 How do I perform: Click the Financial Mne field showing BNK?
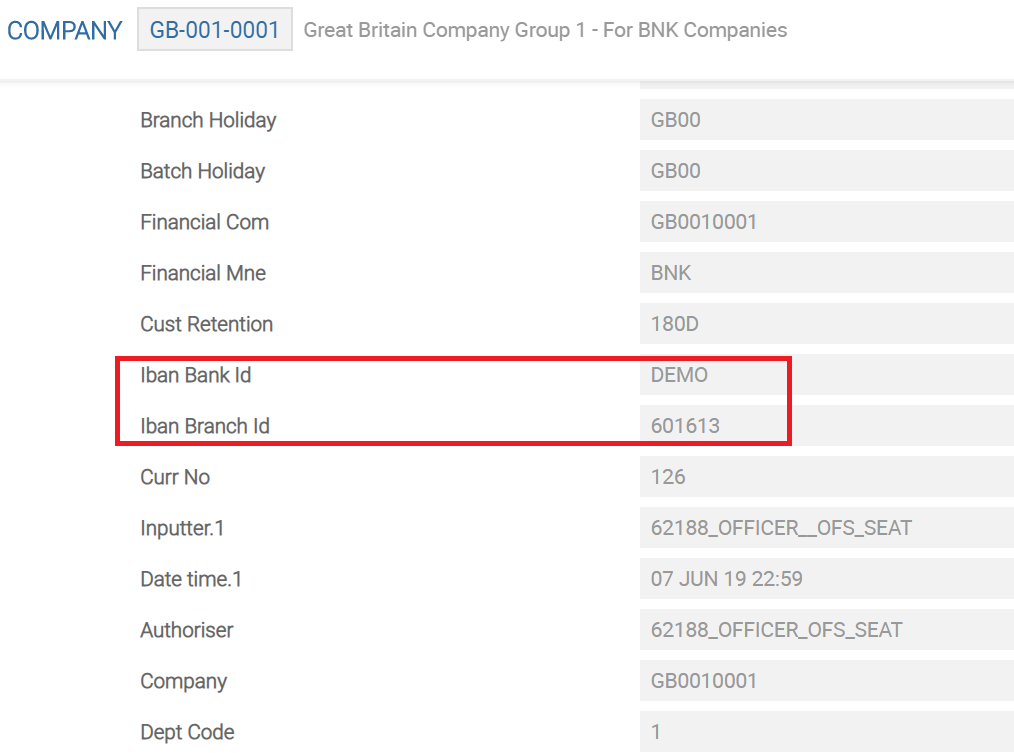point(826,273)
